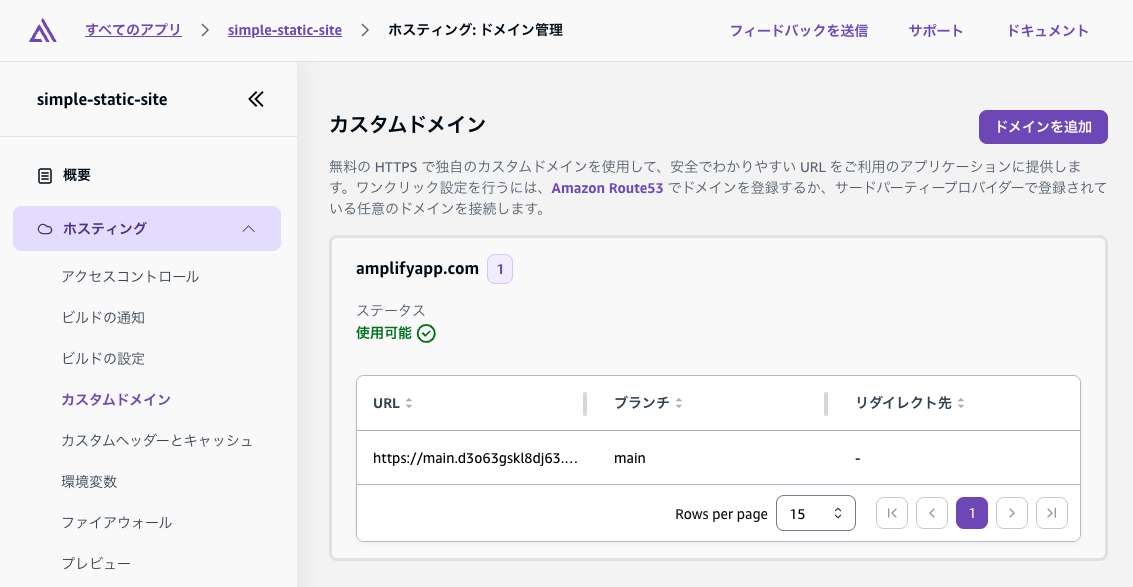Open 環境変数 in the sidebar menu

pos(89,481)
